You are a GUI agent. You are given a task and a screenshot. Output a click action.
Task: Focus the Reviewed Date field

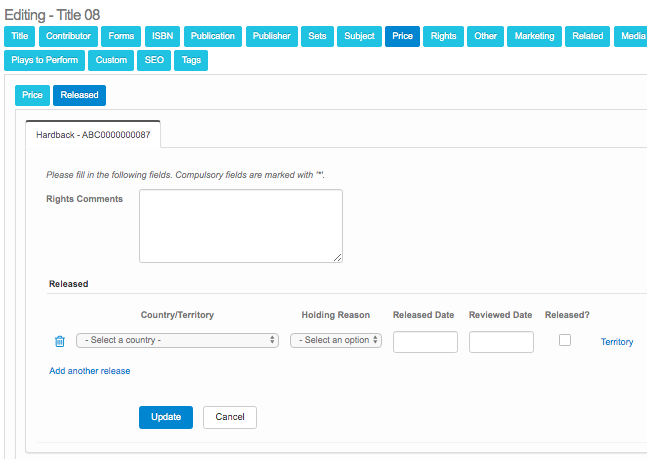tap(501, 342)
